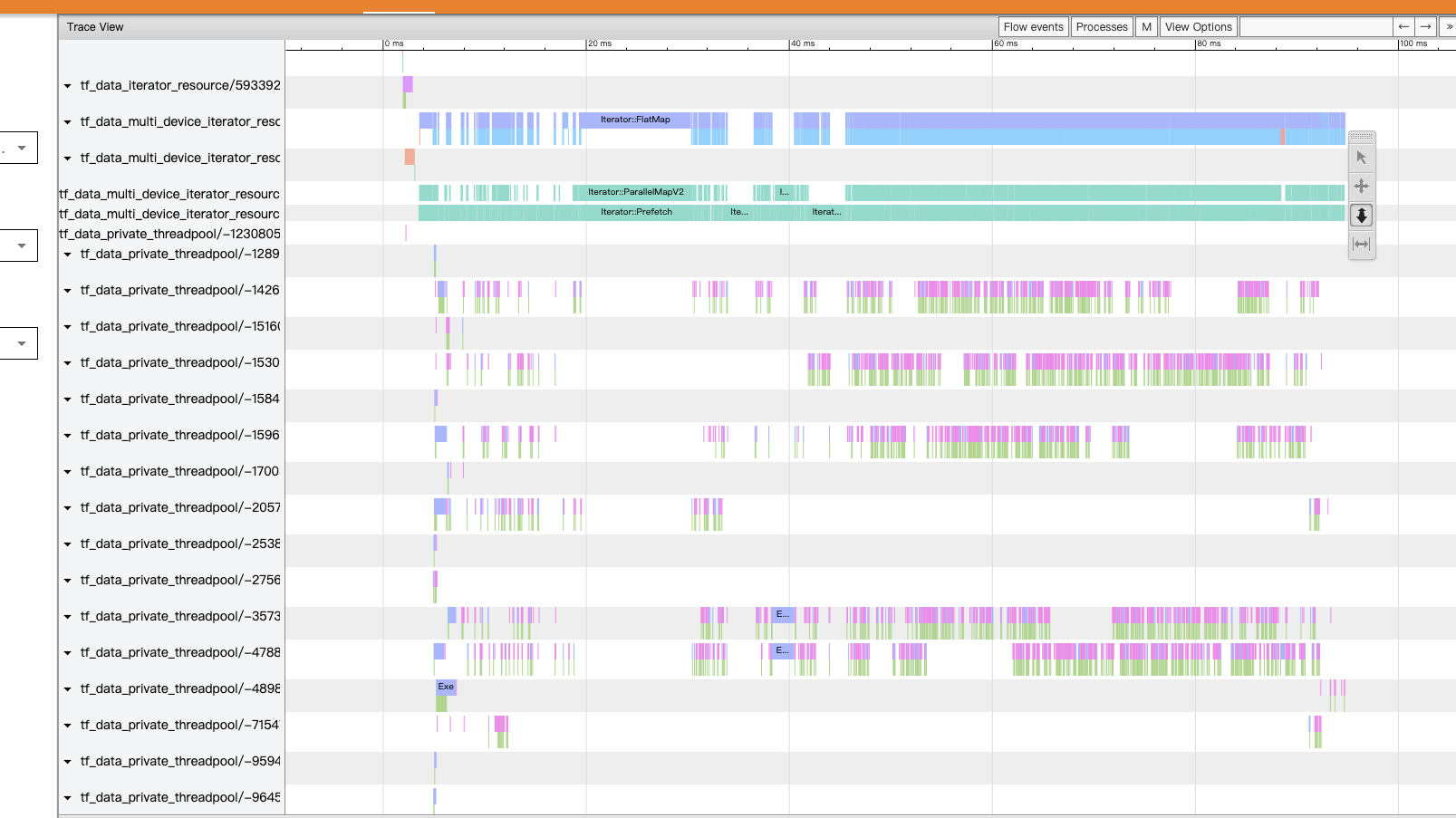The width and height of the screenshot is (1456, 818).
Task: Click the tf_data_private_threadpool/-2756 label
Action: click(x=180, y=580)
